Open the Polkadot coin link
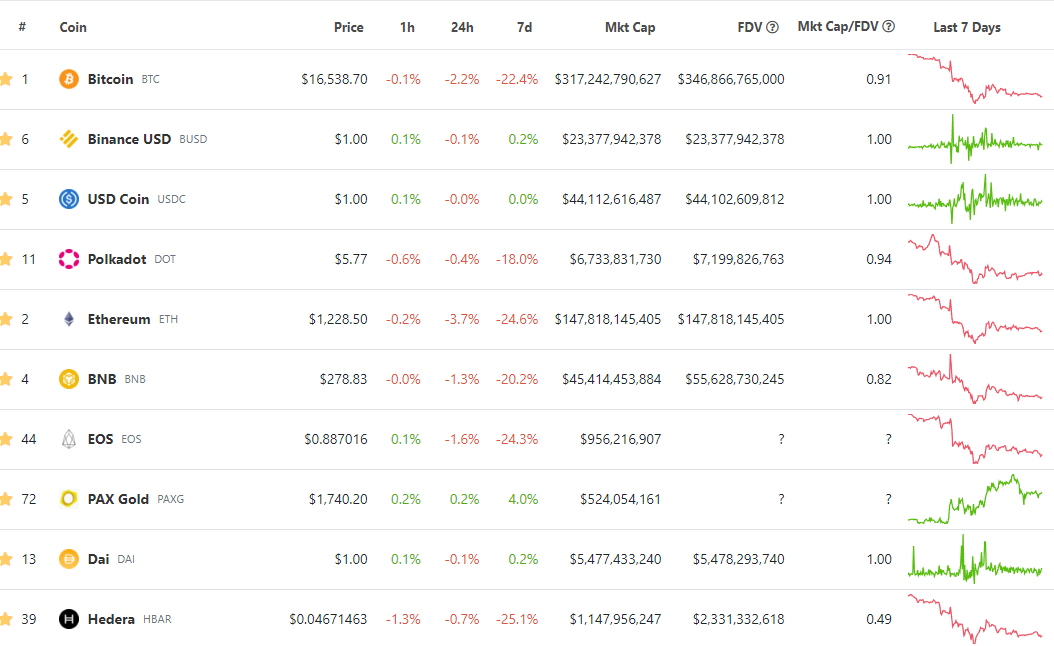Image resolution: width=1054 pixels, height=646 pixels. point(117,259)
